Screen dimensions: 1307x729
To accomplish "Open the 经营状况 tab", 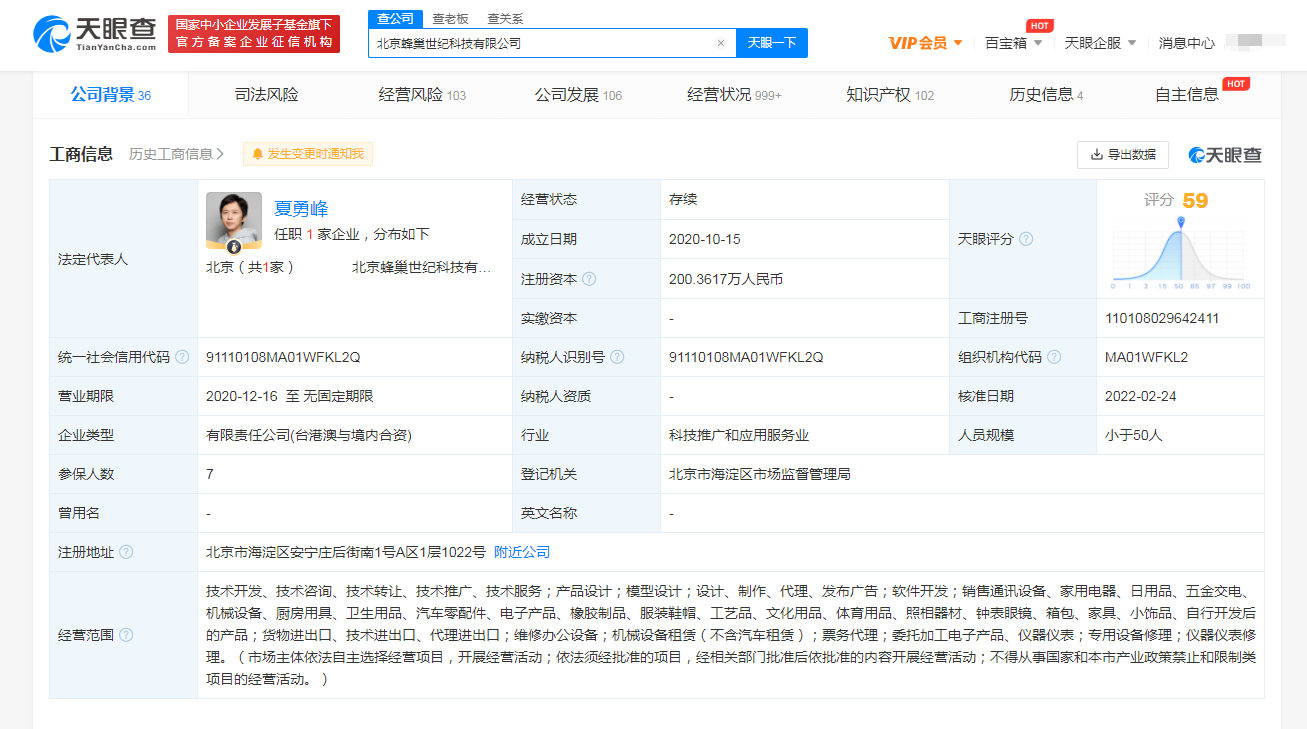I will tap(734, 95).
